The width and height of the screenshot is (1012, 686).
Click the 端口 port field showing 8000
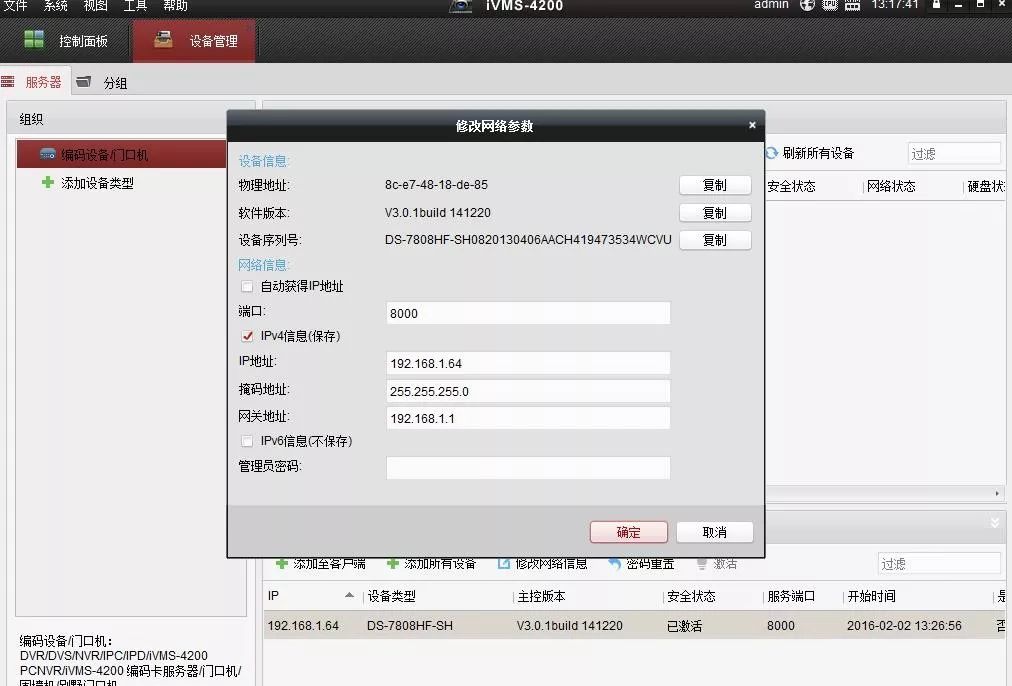point(528,313)
